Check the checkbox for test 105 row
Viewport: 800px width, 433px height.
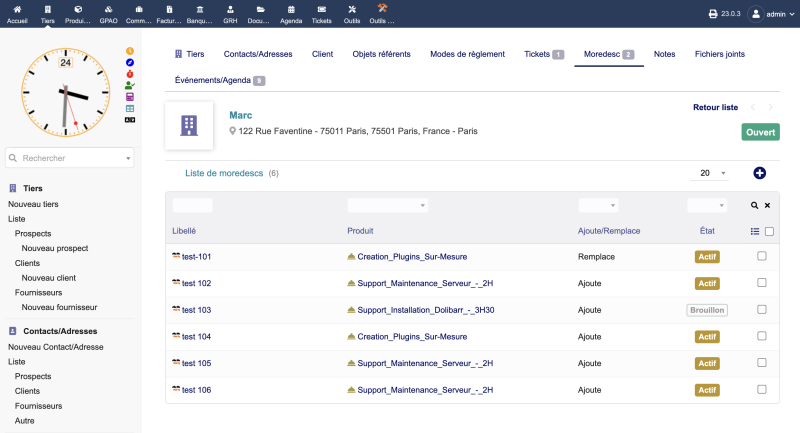pos(762,363)
